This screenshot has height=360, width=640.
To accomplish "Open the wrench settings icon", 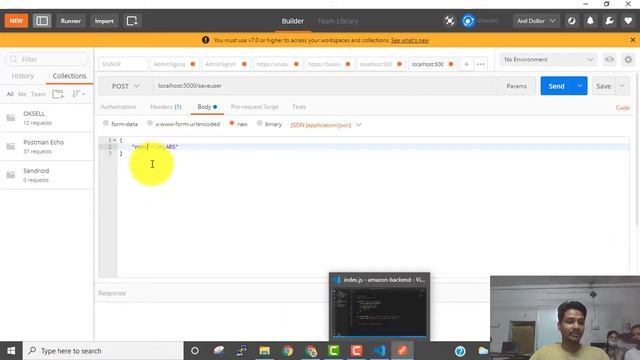I will [x=609, y=21].
